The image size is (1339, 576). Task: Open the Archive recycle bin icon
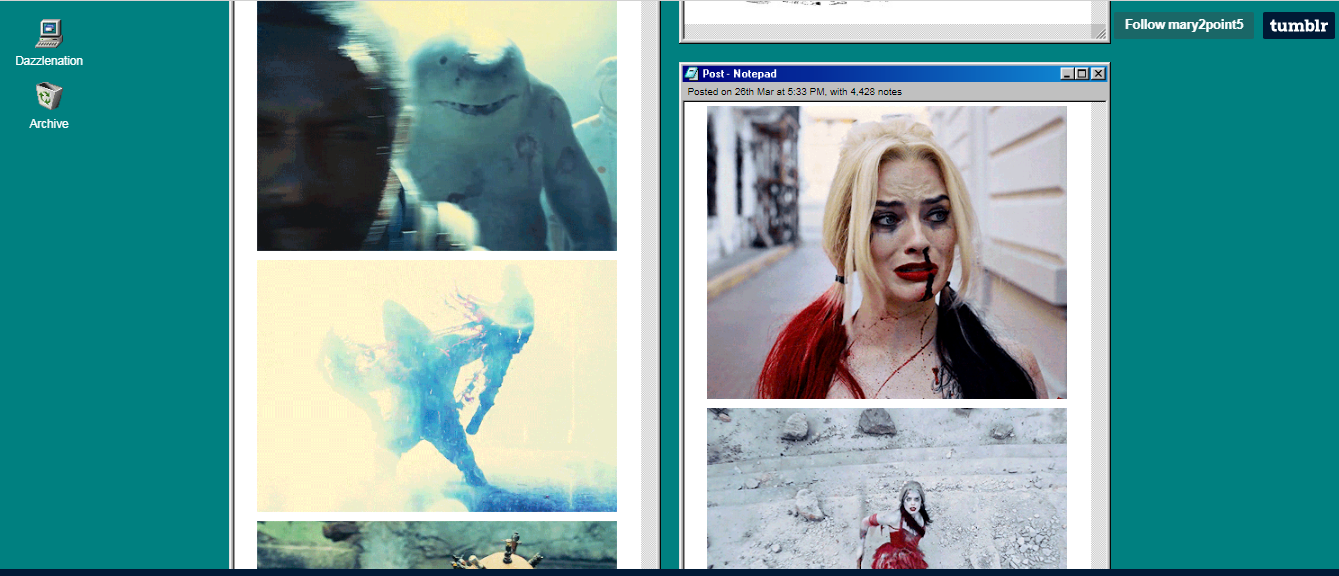[49, 96]
